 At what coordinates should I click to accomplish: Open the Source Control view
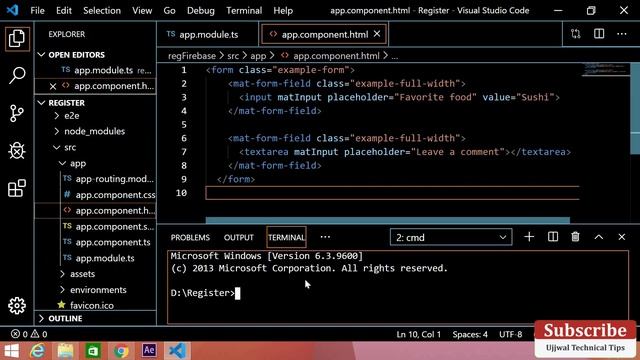(17, 113)
